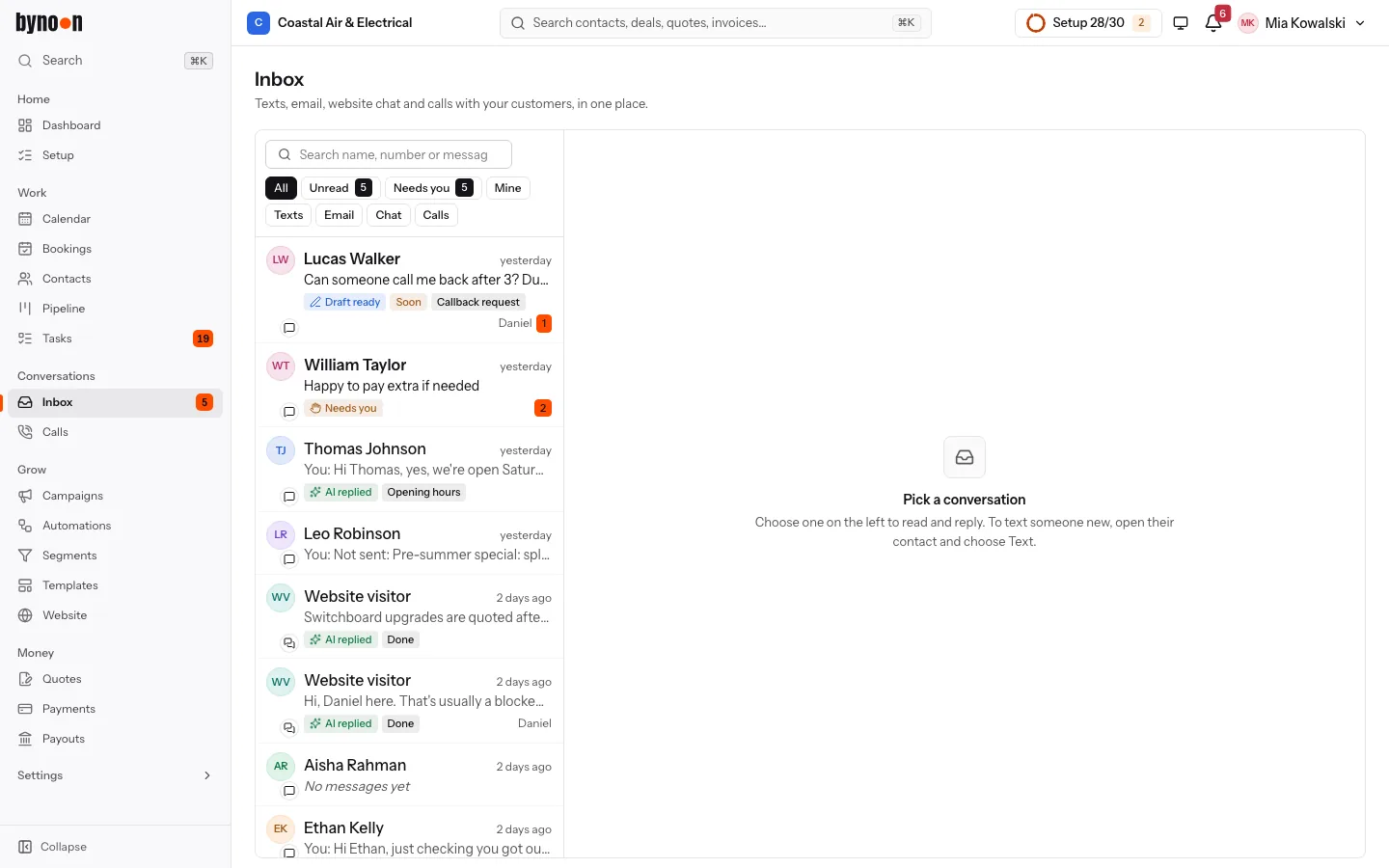This screenshot has height=868, width=1389.
Task: Filter conversations to Email
Action: pyautogui.click(x=339, y=215)
